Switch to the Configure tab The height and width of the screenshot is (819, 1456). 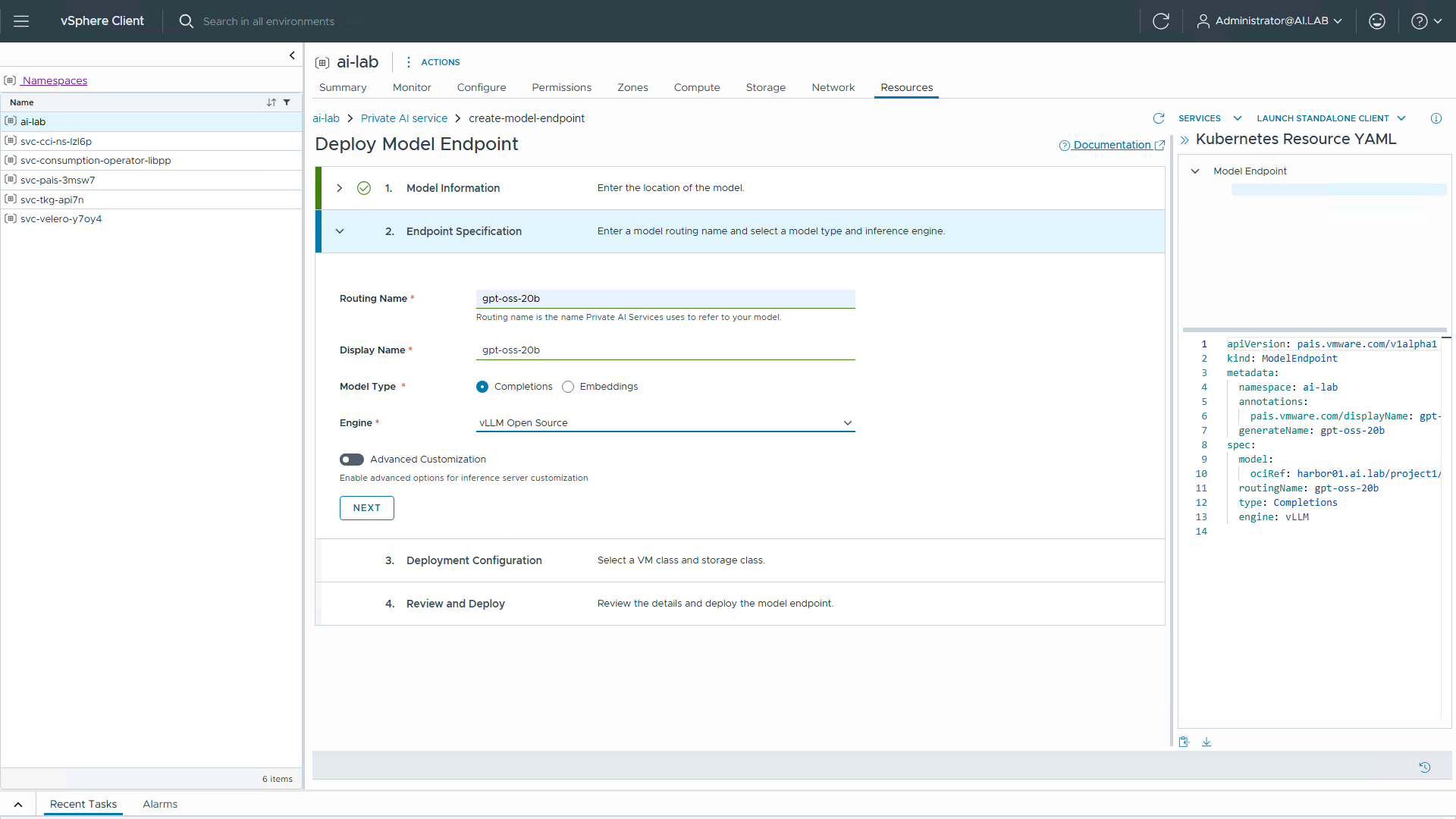click(482, 88)
